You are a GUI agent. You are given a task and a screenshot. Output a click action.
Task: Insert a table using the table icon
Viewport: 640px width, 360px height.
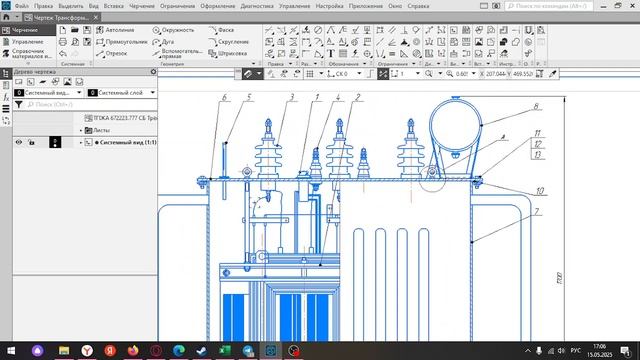click(x=343, y=53)
